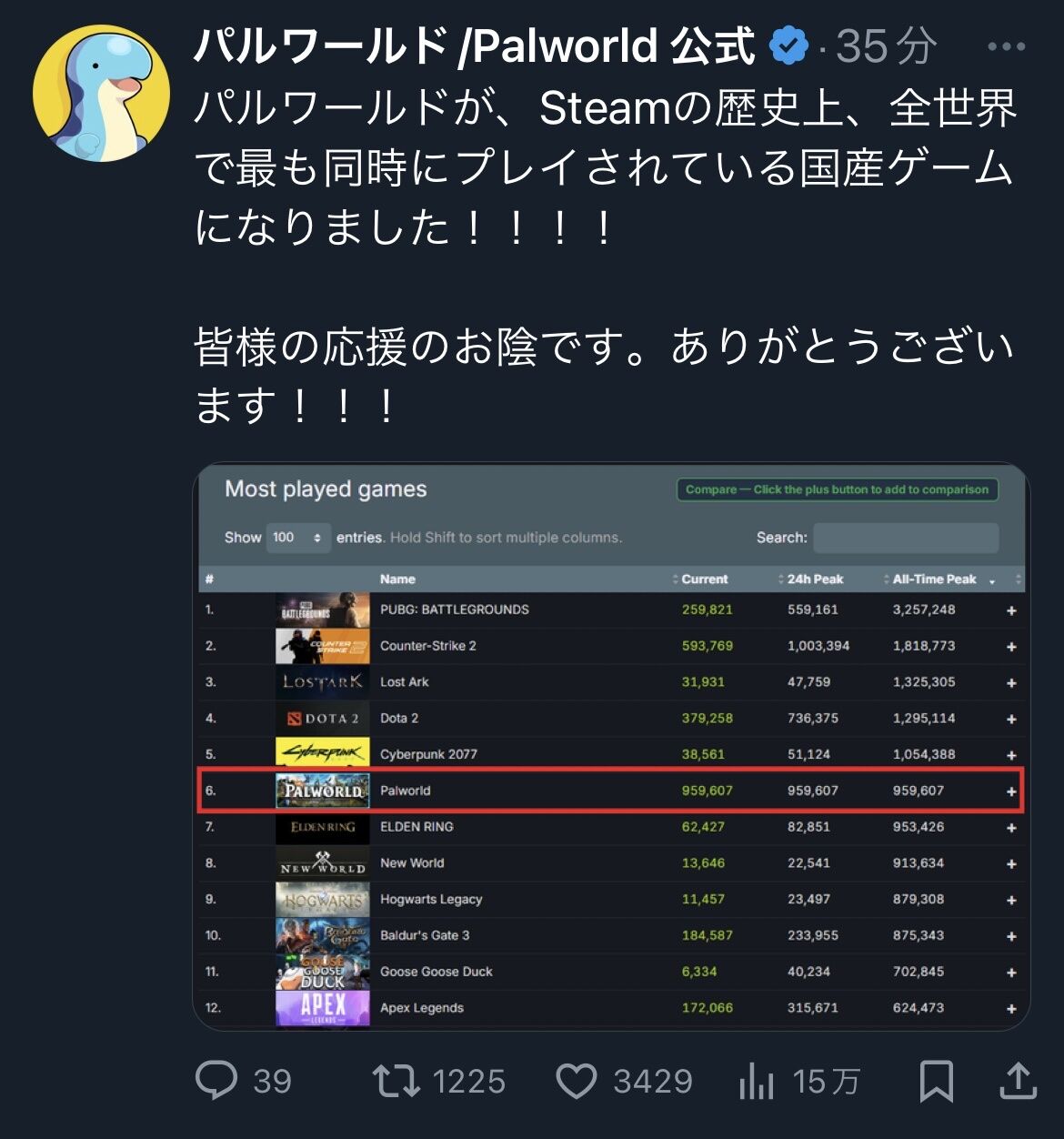
Task: Sort by All-Time Peak column
Action: [x=939, y=580]
